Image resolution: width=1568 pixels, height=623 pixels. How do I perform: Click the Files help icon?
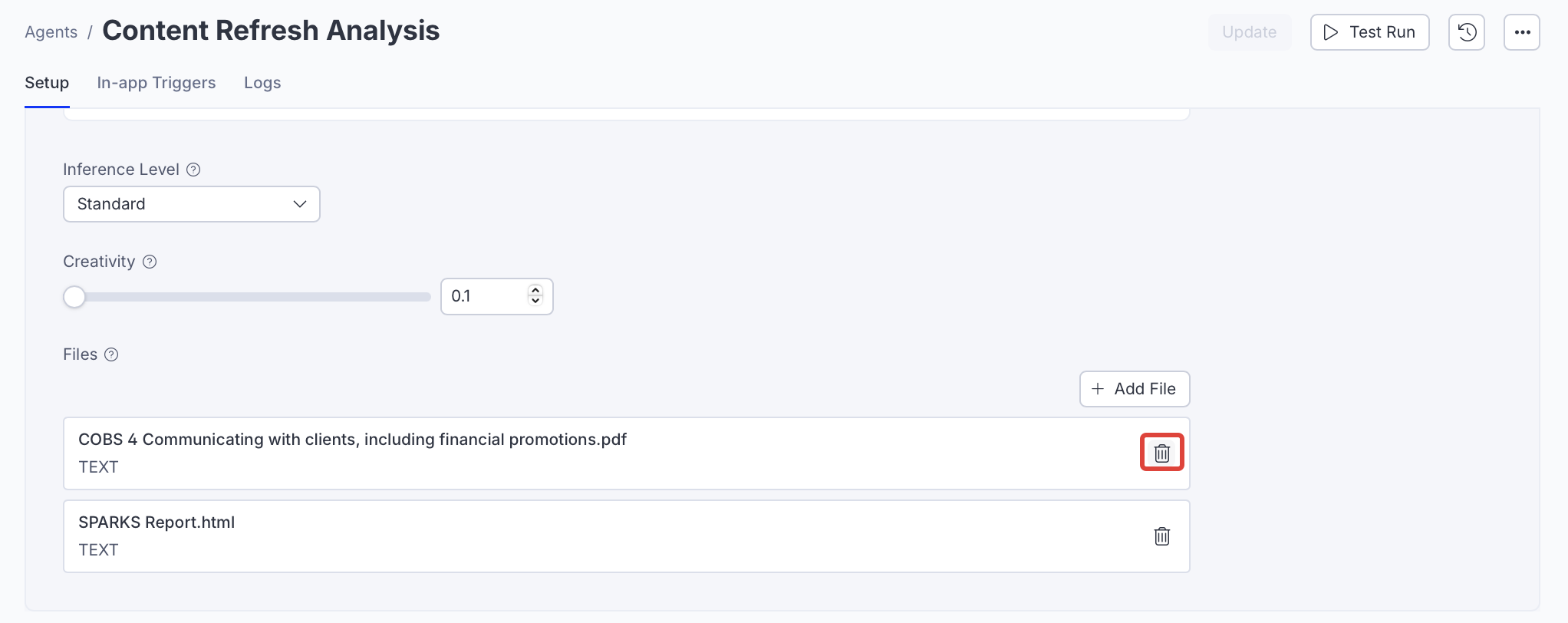tap(111, 354)
